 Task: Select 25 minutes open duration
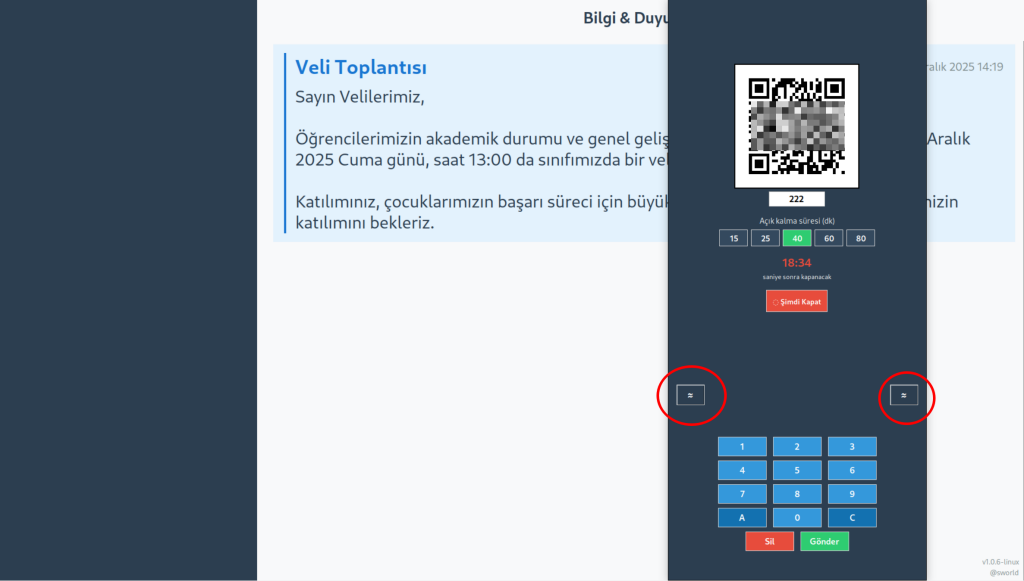point(765,238)
